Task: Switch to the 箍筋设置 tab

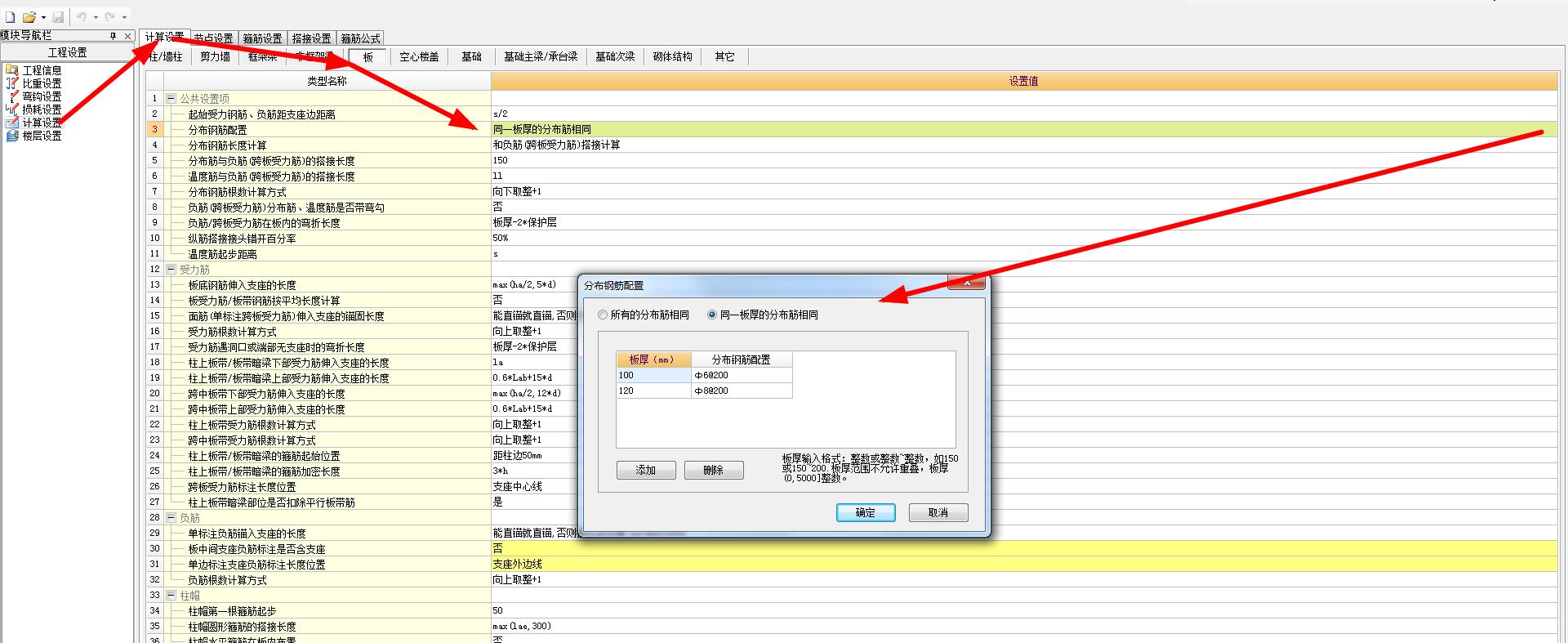Action: coord(262,38)
